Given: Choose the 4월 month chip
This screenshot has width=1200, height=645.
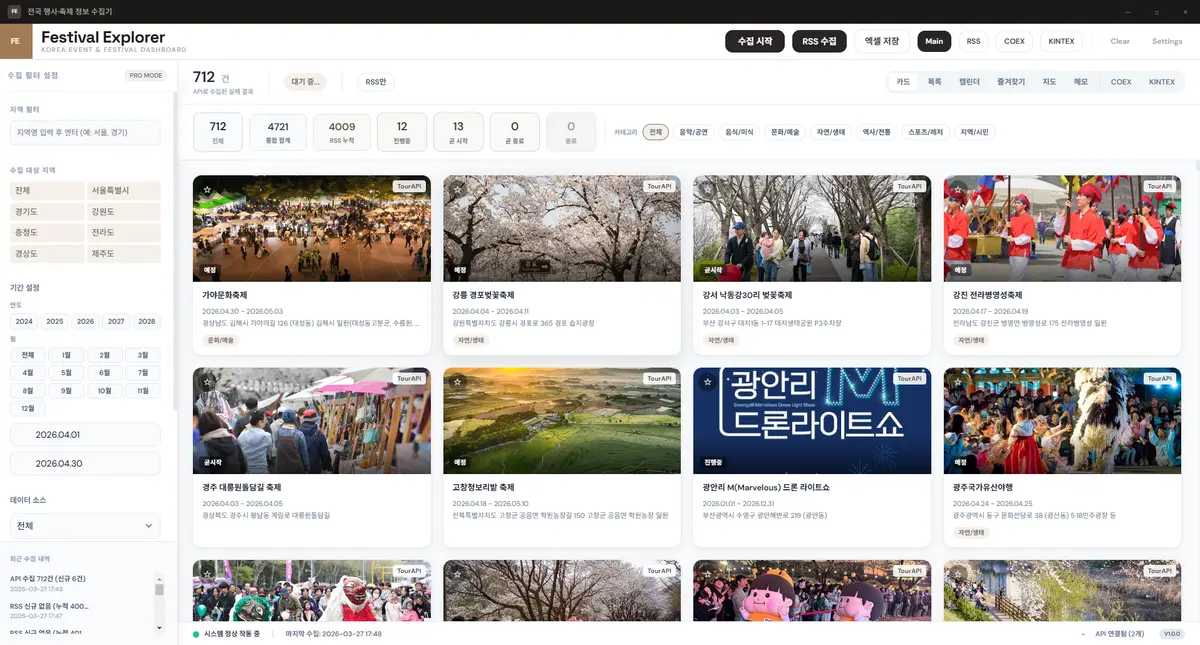Looking at the screenshot, I should (x=27, y=372).
